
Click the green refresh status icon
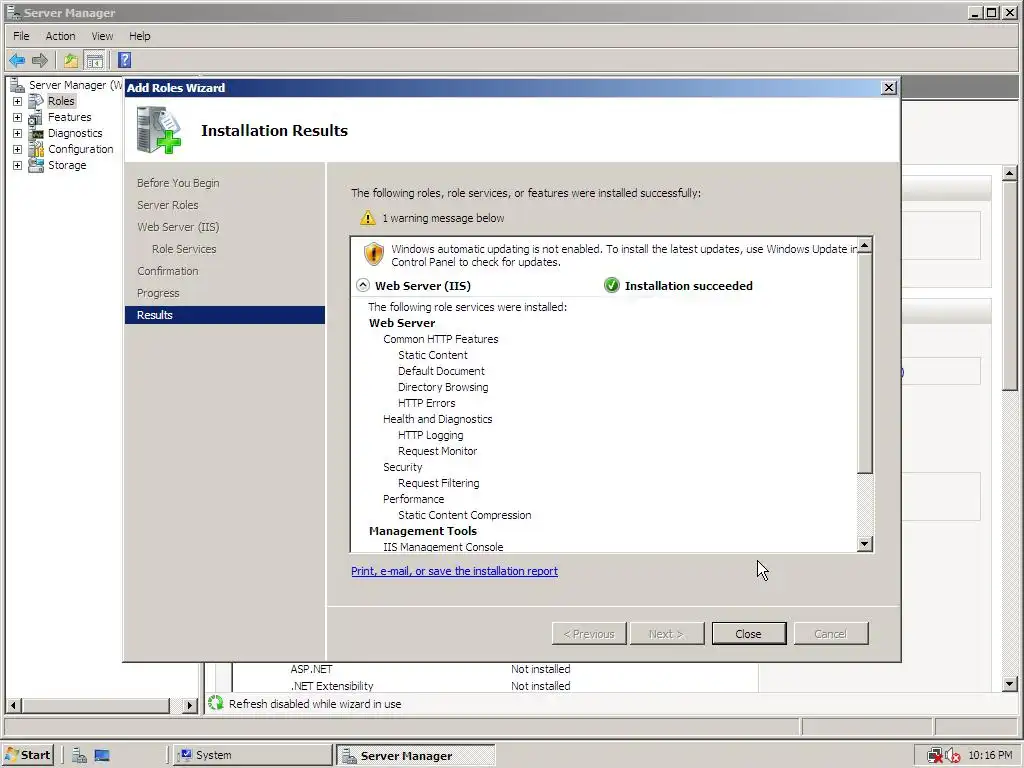pyautogui.click(x=216, y=703)
